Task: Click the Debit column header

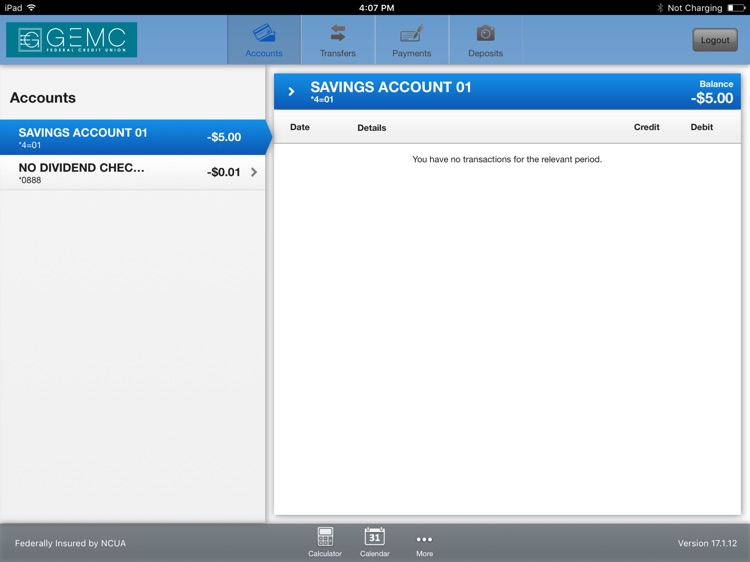Action: 702,127
